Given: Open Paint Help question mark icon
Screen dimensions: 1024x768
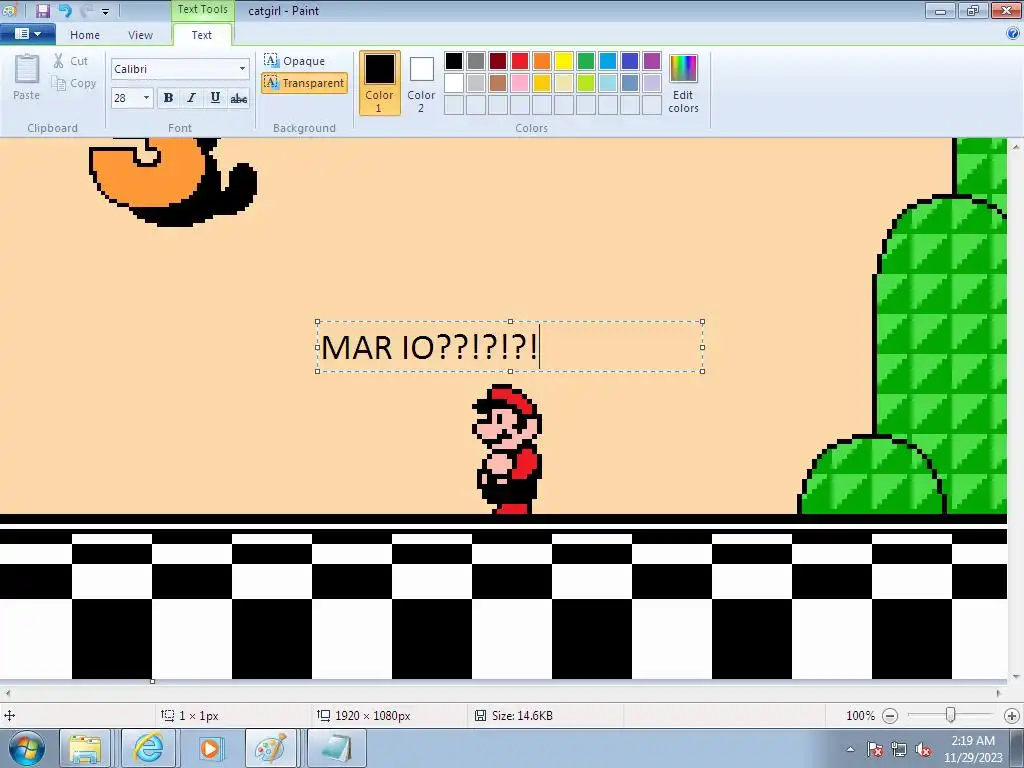Looking at the screenshot, I should point(1013,34).
